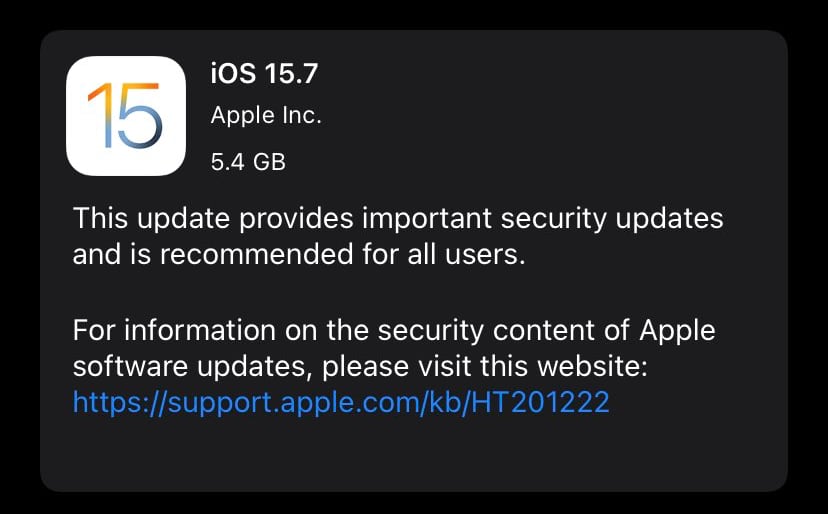Click the HT201222 portion of the URL
828x514 pixels.
[540, 402]
